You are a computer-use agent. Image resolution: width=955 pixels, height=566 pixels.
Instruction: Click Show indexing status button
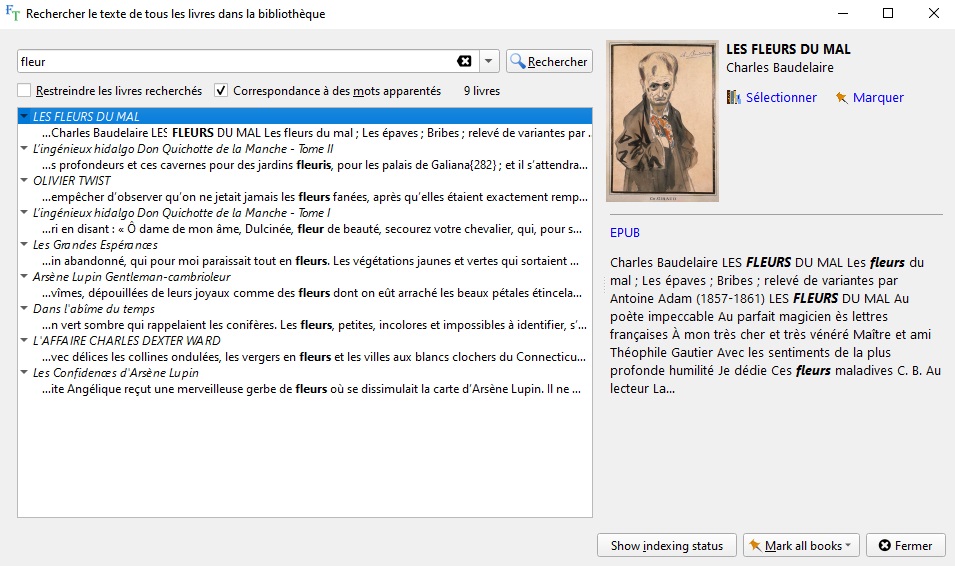667,545
